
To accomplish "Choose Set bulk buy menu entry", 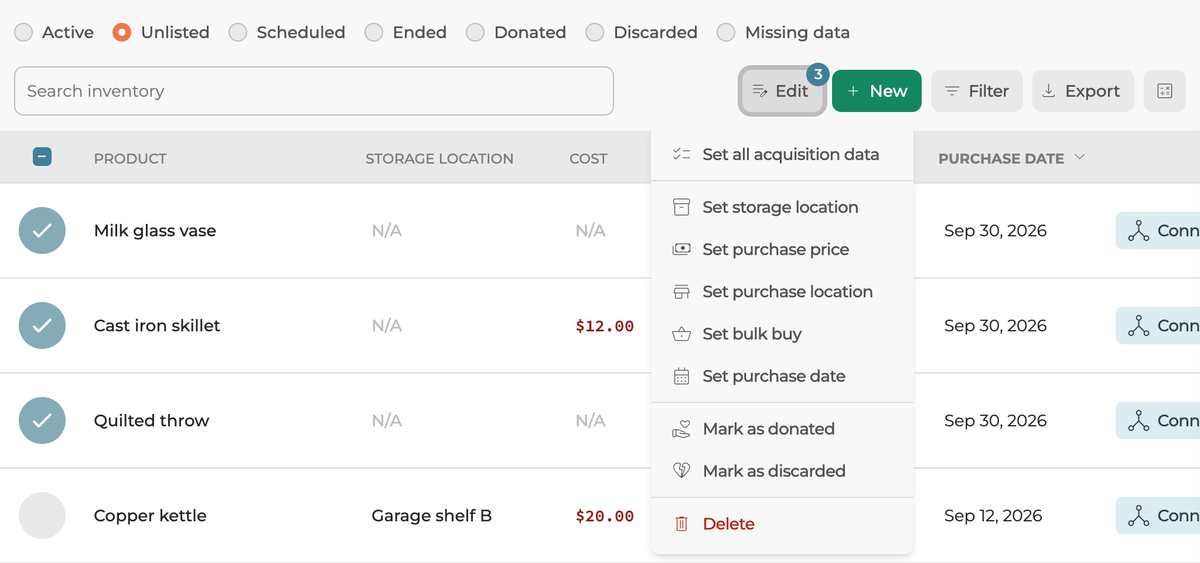I will point(782,334).
